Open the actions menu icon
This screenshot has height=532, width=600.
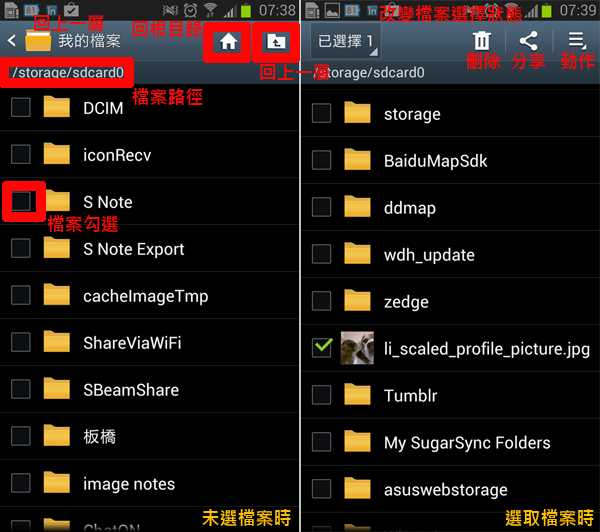(x=577, y=41)
